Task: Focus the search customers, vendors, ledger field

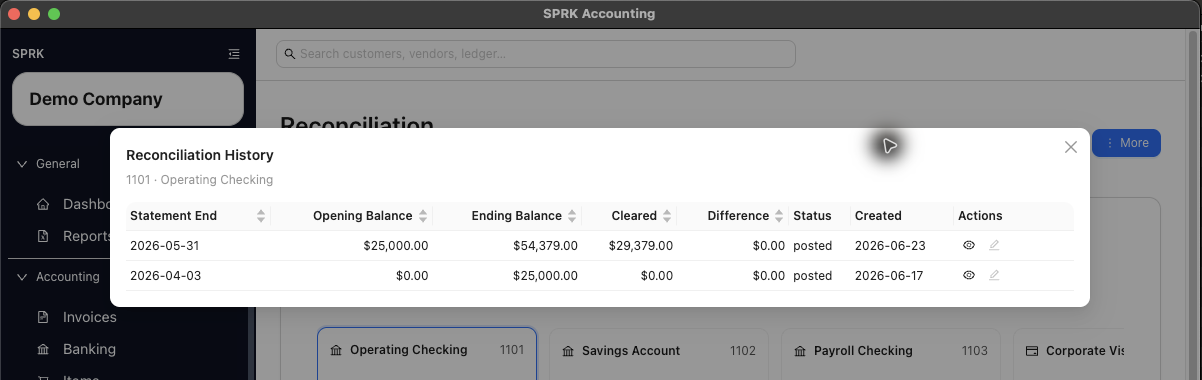Action: coord(536,54)
